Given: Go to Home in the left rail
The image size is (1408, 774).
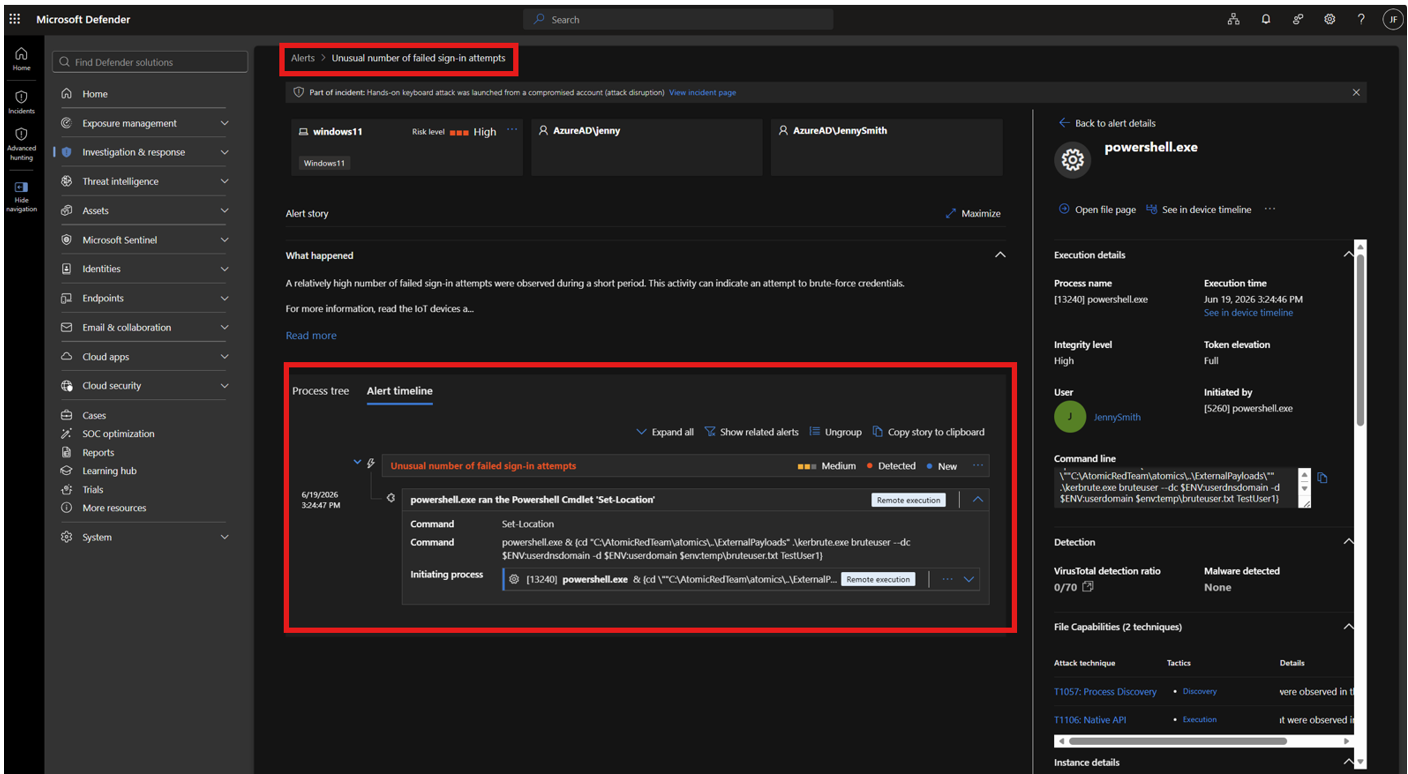Looking at the screenshot, I should 21,59.
